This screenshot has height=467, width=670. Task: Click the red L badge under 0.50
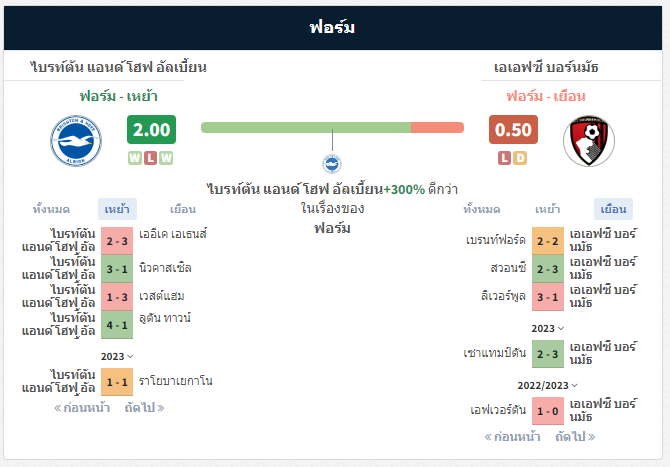[504, 158]
